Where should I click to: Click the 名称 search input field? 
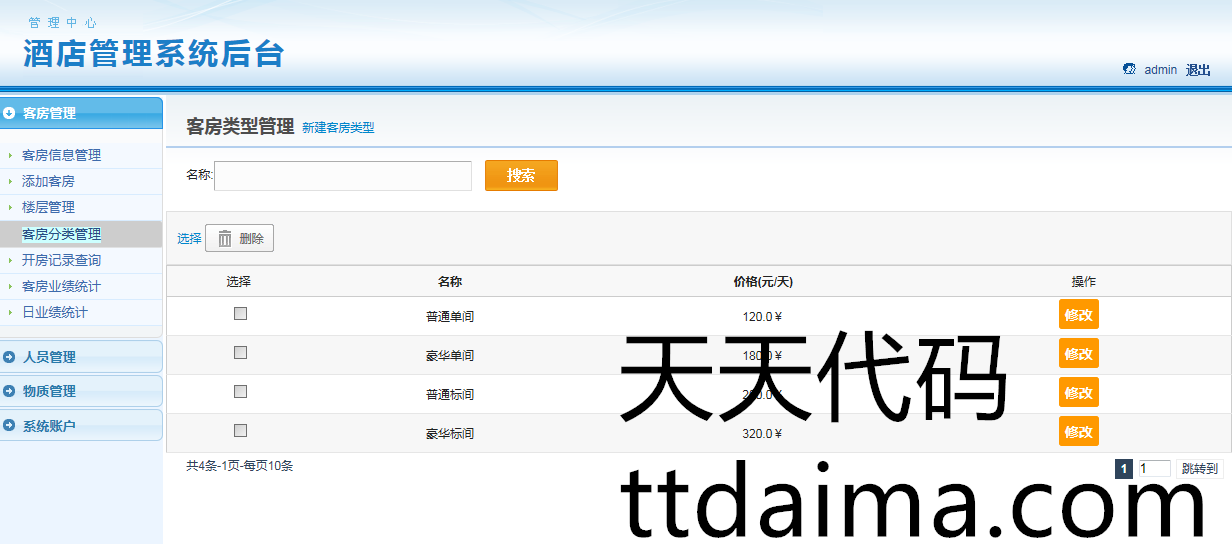343,176
